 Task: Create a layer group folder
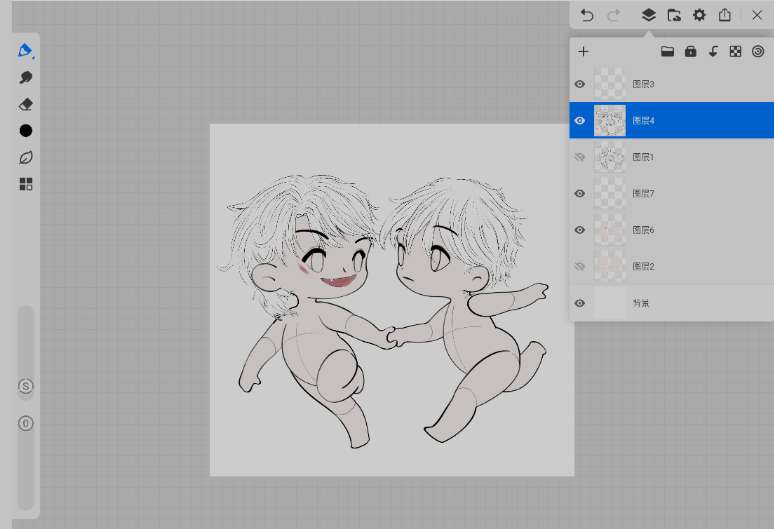[x=667, y=52]
